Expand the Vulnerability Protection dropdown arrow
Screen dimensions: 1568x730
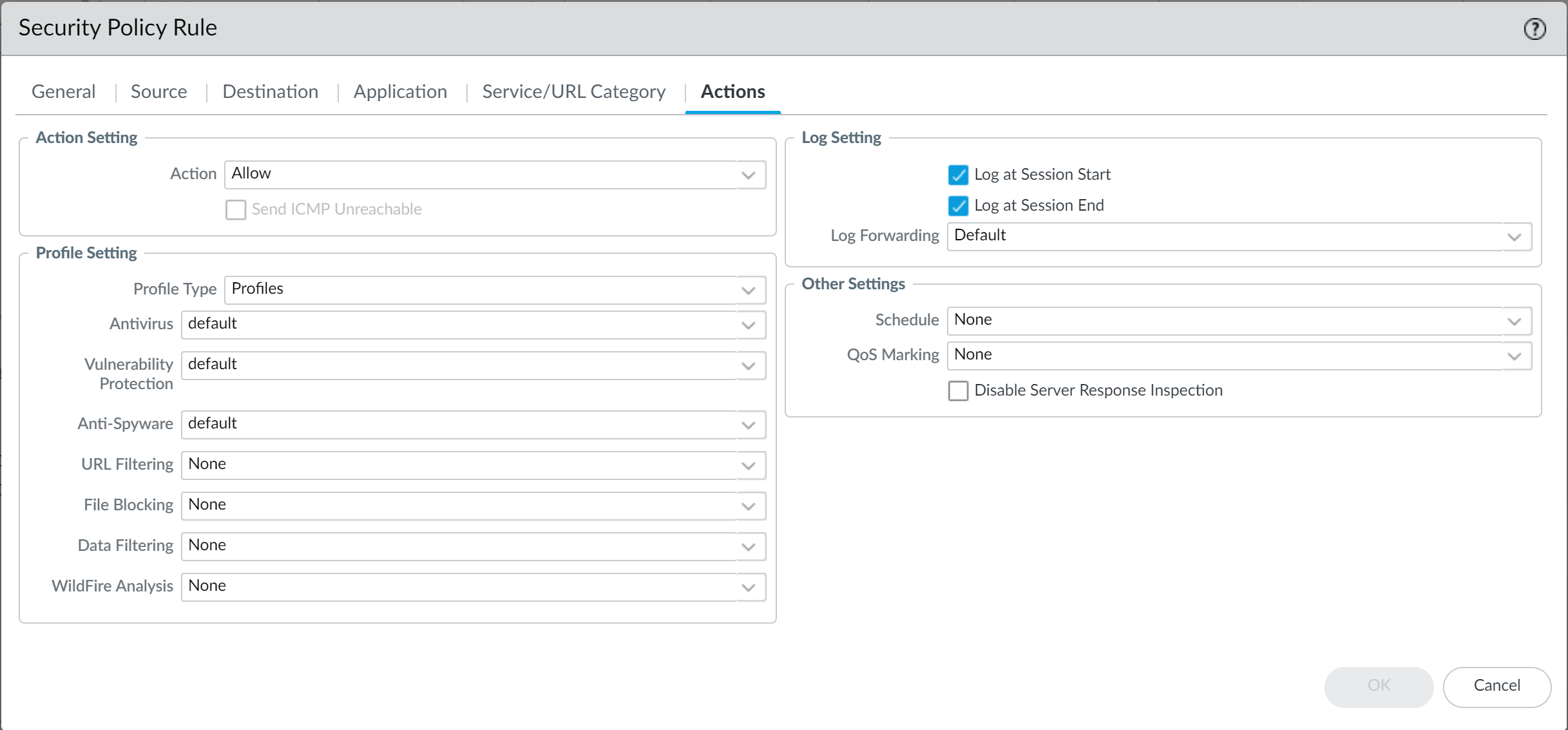point(748,365)
